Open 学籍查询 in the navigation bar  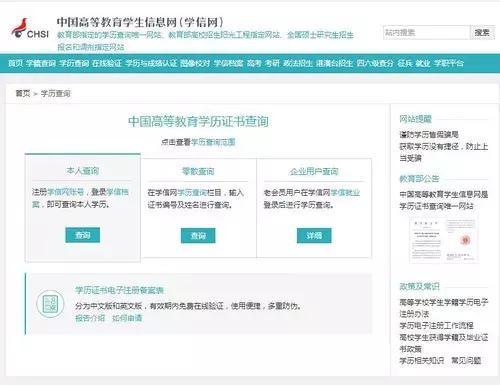(41, 63)
